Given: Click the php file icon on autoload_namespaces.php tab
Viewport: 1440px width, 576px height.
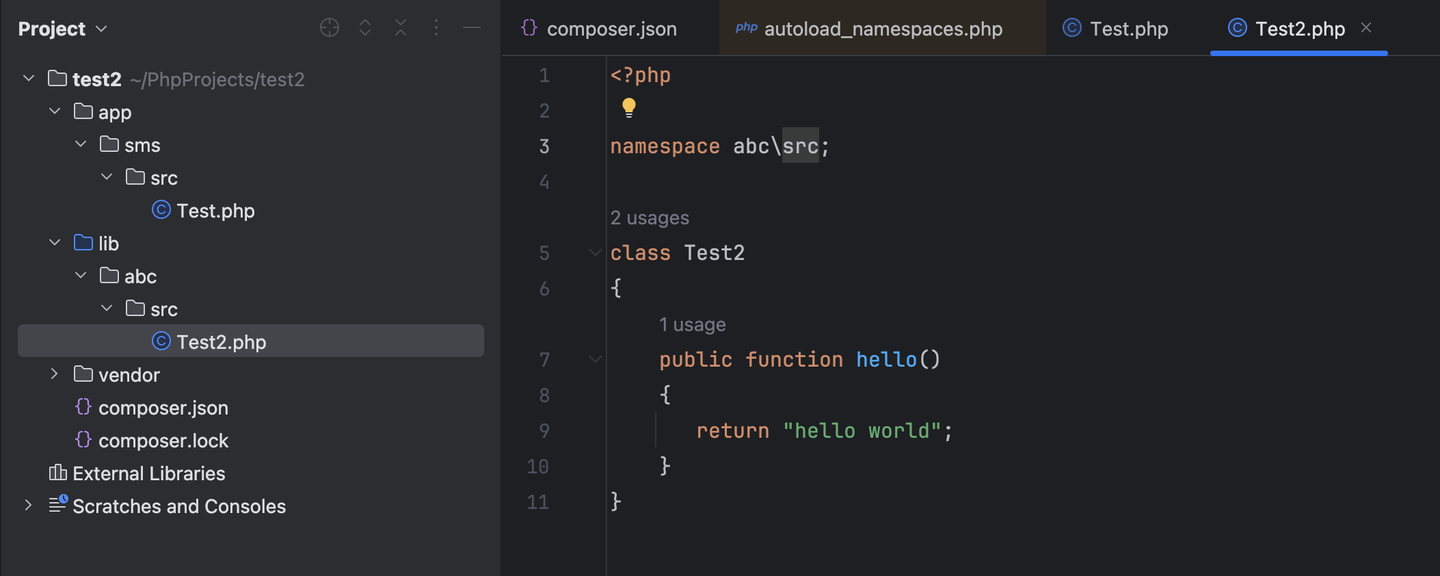Looking at the screenshot, I should pos(746,29).
